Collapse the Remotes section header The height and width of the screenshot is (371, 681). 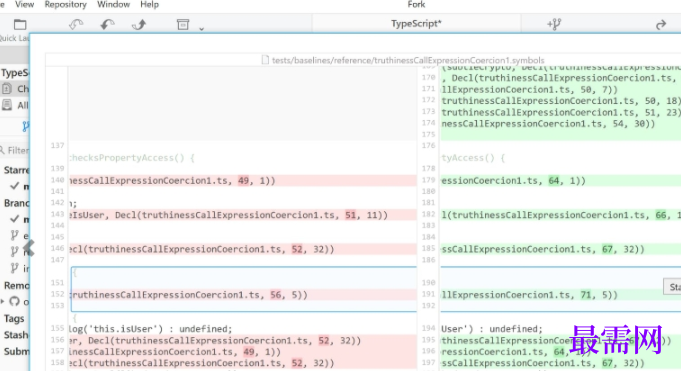point(16,285)
